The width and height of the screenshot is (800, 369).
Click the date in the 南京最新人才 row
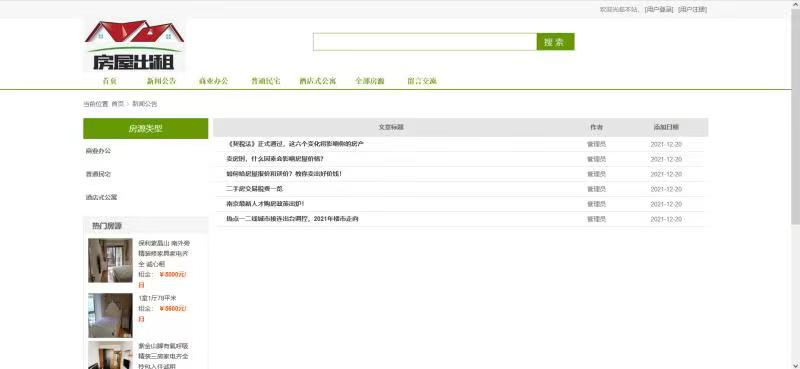click(x=666, y=204)
